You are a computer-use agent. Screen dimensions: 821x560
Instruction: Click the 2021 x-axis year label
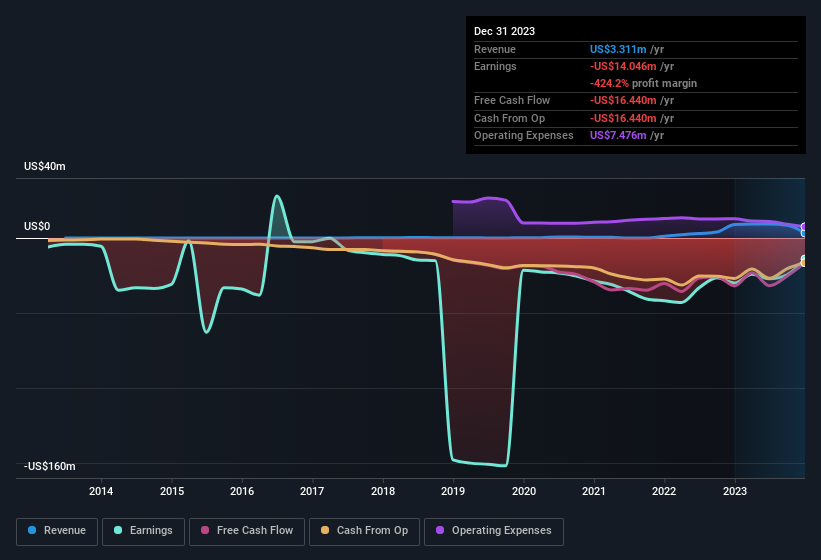click(594, 491)
